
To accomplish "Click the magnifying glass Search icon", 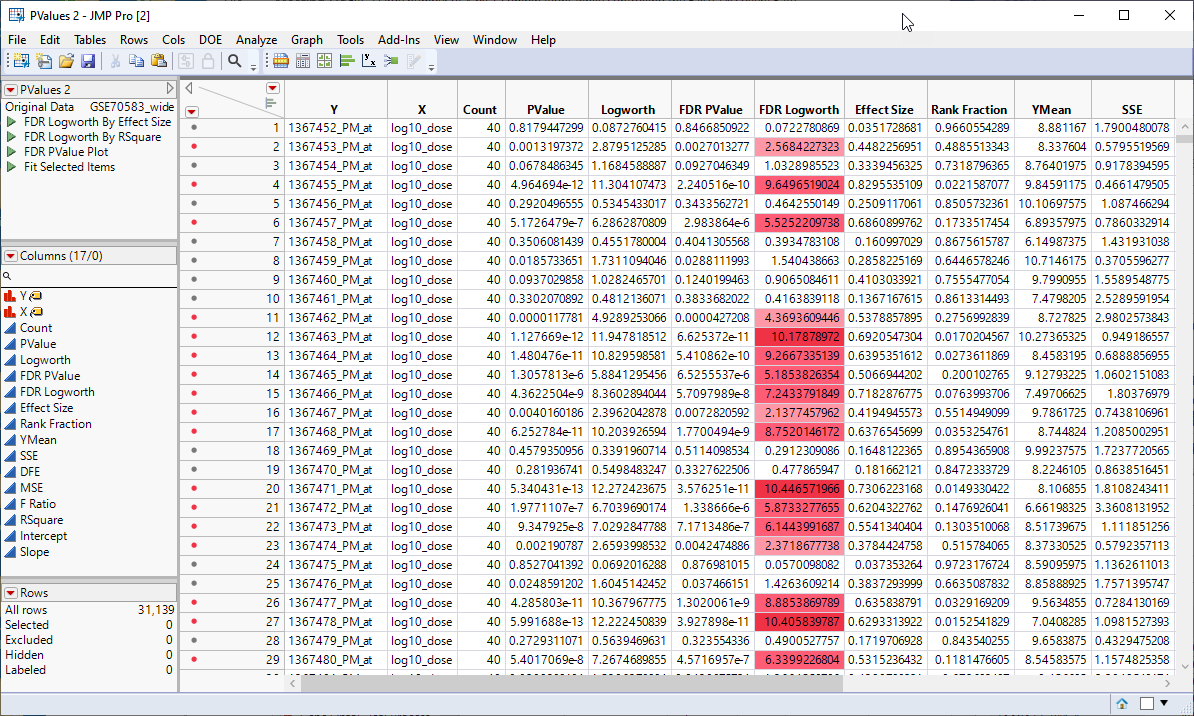I will pos(235,61).
